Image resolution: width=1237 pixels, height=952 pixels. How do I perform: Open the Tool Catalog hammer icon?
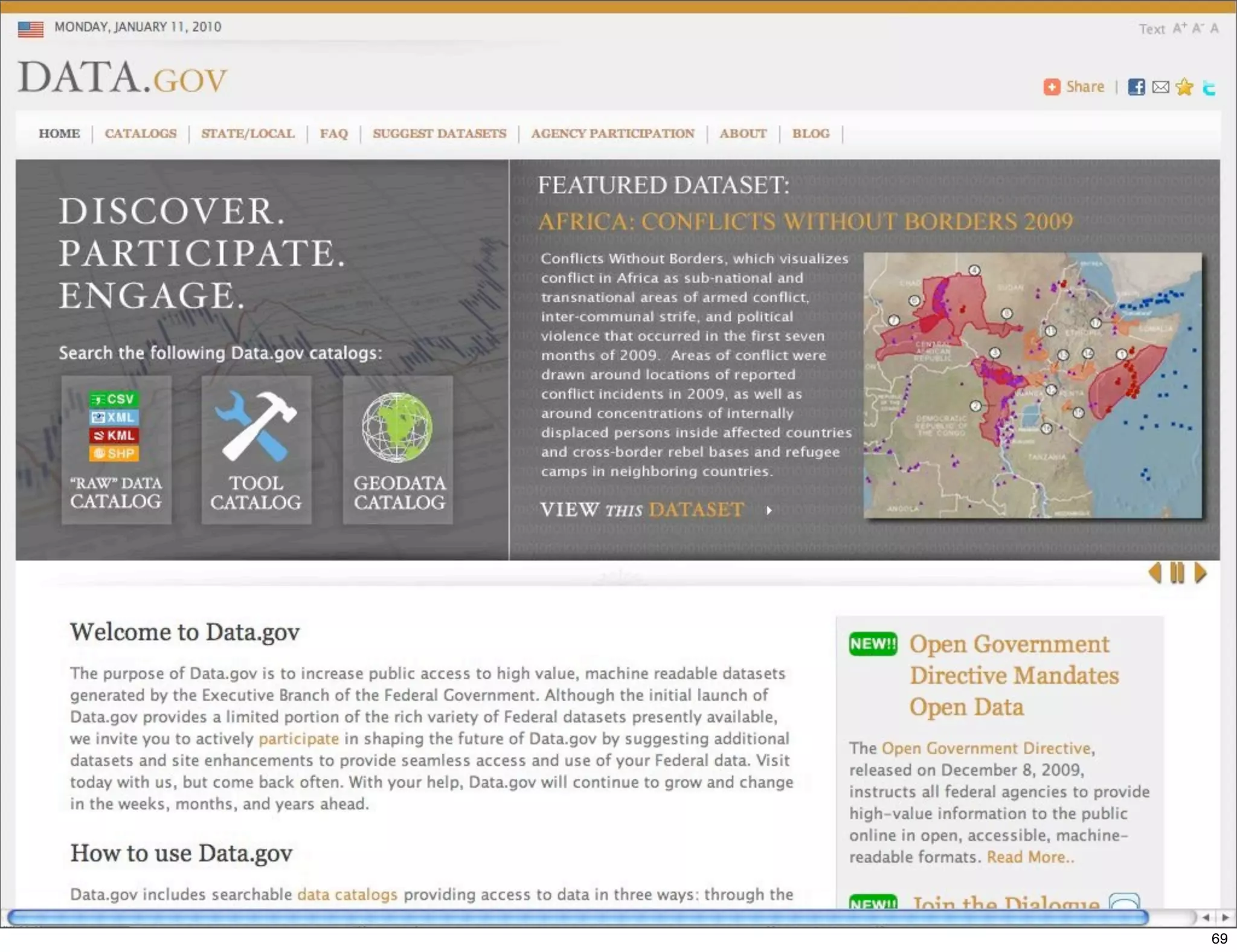point(256,426)
